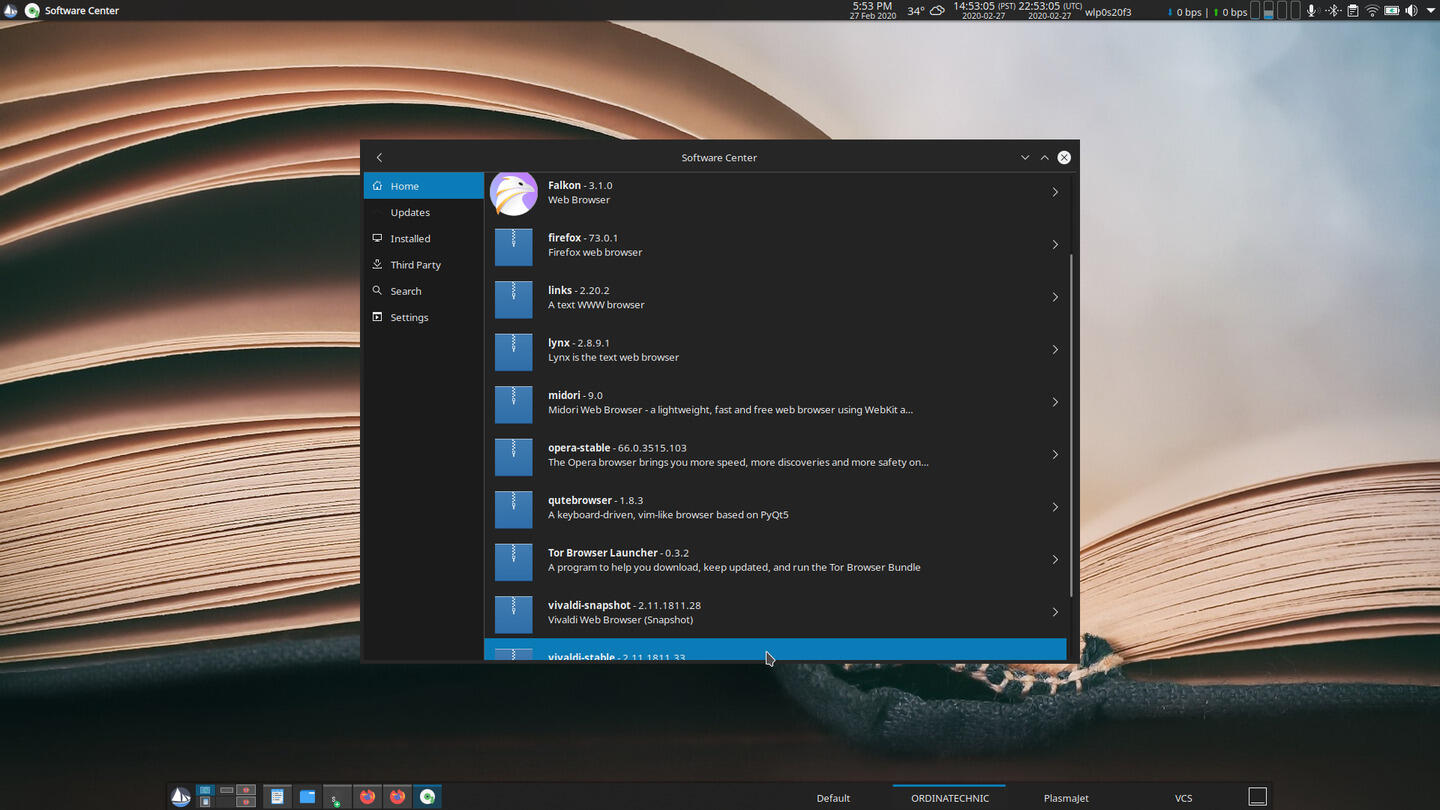Click the microphone tray icon
This screenshot has width=1440, height=810.
[1311, 11]
